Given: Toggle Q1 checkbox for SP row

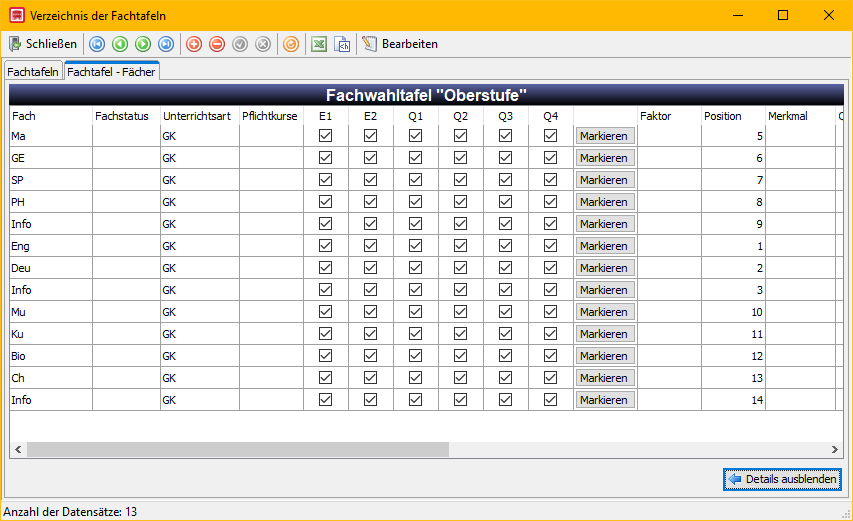Looking at the screenshot, I should [416, 179].
